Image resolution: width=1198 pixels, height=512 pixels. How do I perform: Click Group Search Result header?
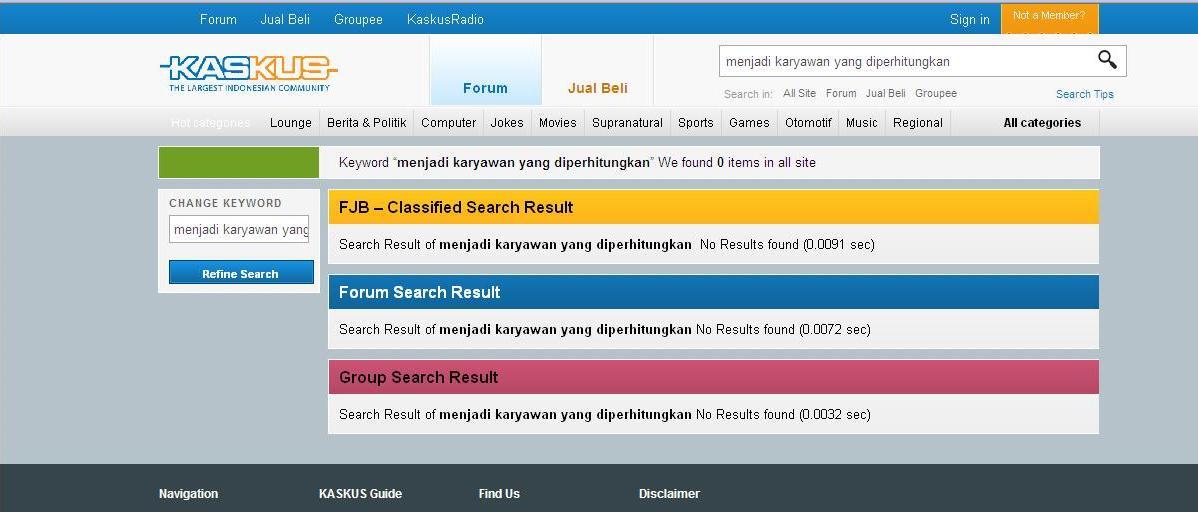pos(714,377)
